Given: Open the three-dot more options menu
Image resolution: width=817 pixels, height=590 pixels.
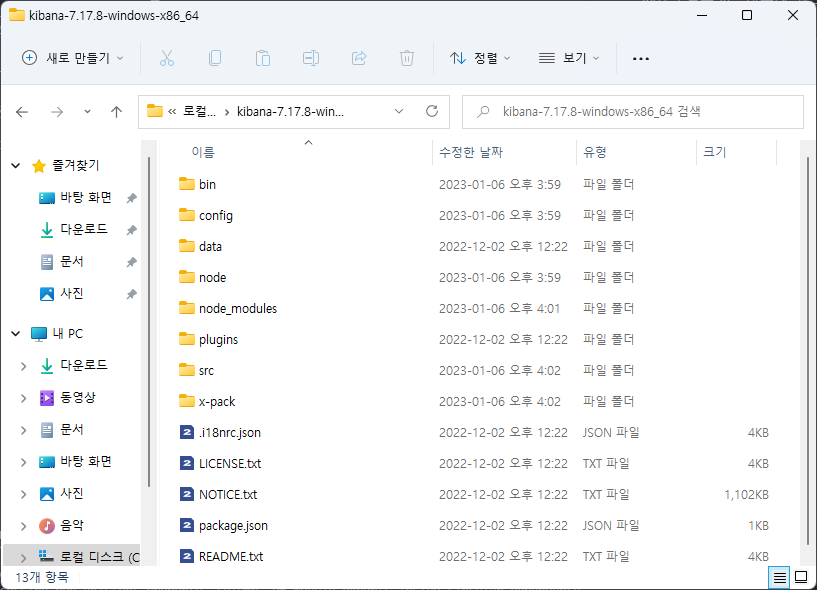Looking at the screenshot, I should coord(640,58).
